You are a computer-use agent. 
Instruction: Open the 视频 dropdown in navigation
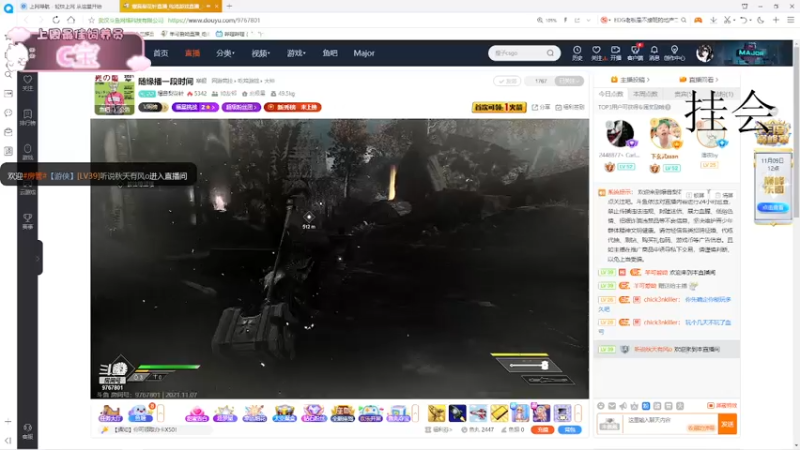[260, 53]
